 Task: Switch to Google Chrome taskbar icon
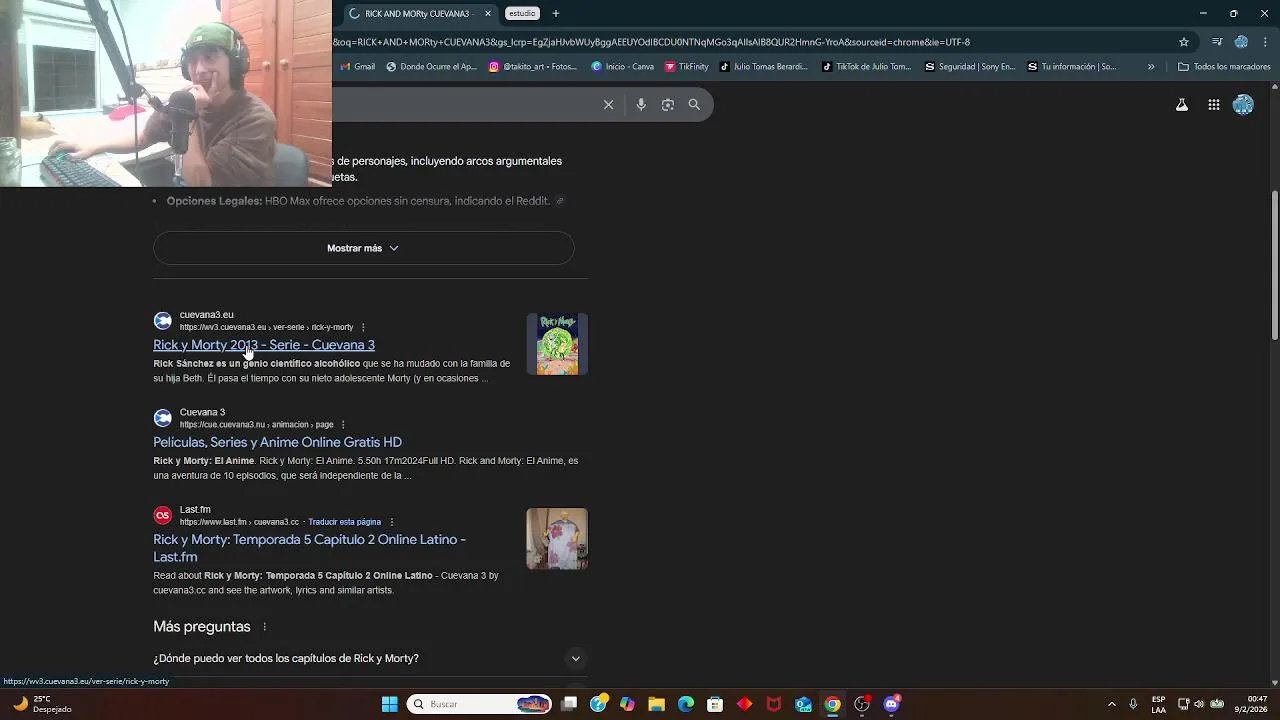(x=832, y=704)
